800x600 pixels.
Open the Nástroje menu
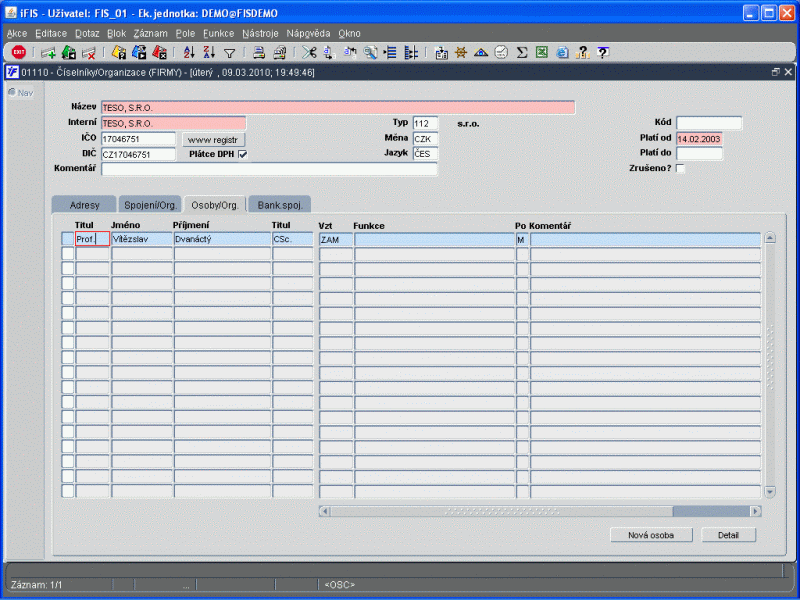pyautogui.click(x=260, y=34)
